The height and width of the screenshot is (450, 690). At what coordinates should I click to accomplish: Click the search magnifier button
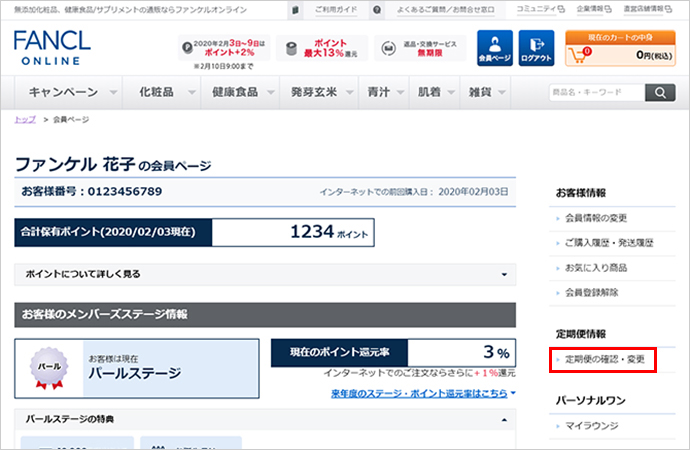point(660,93)
